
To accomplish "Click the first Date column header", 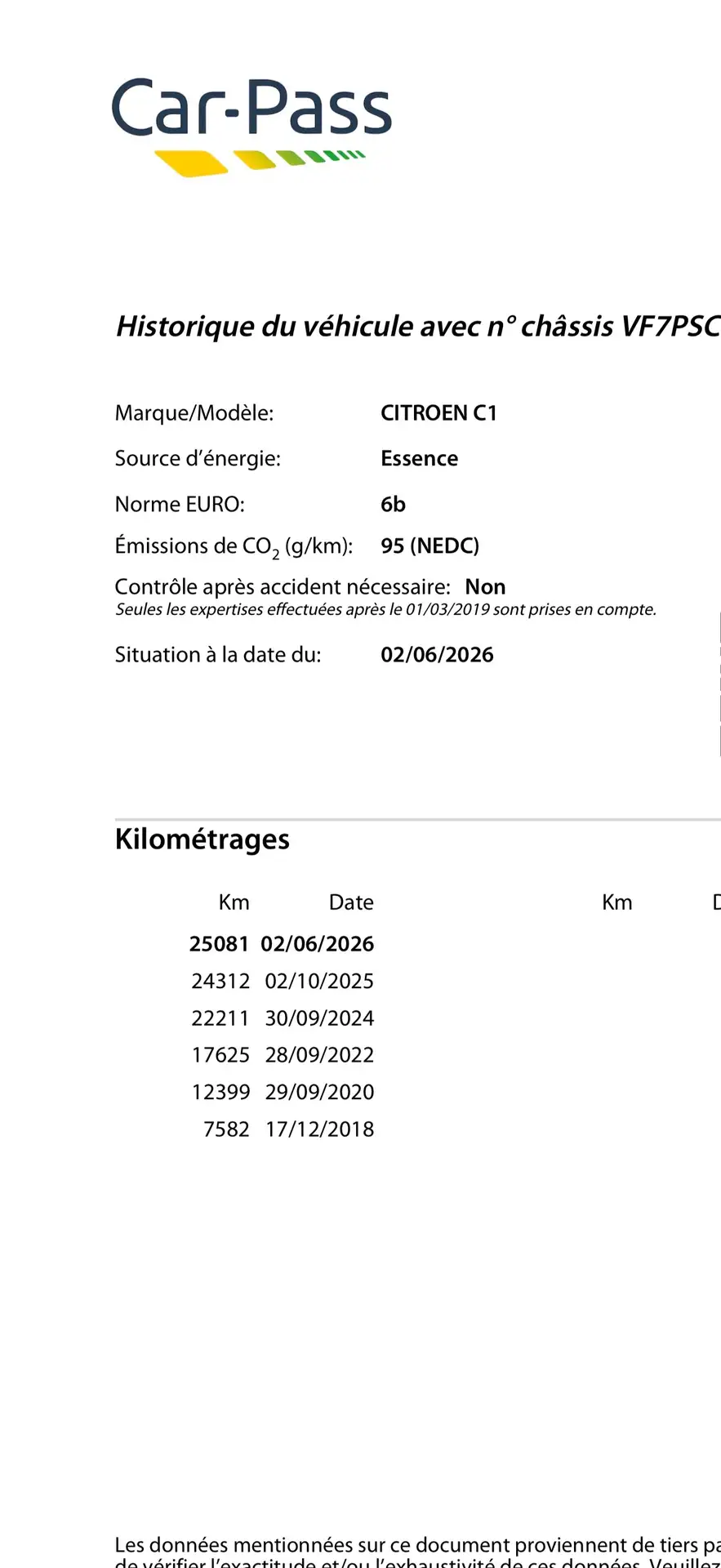I will pyautogui.click(x=351, y=902).
